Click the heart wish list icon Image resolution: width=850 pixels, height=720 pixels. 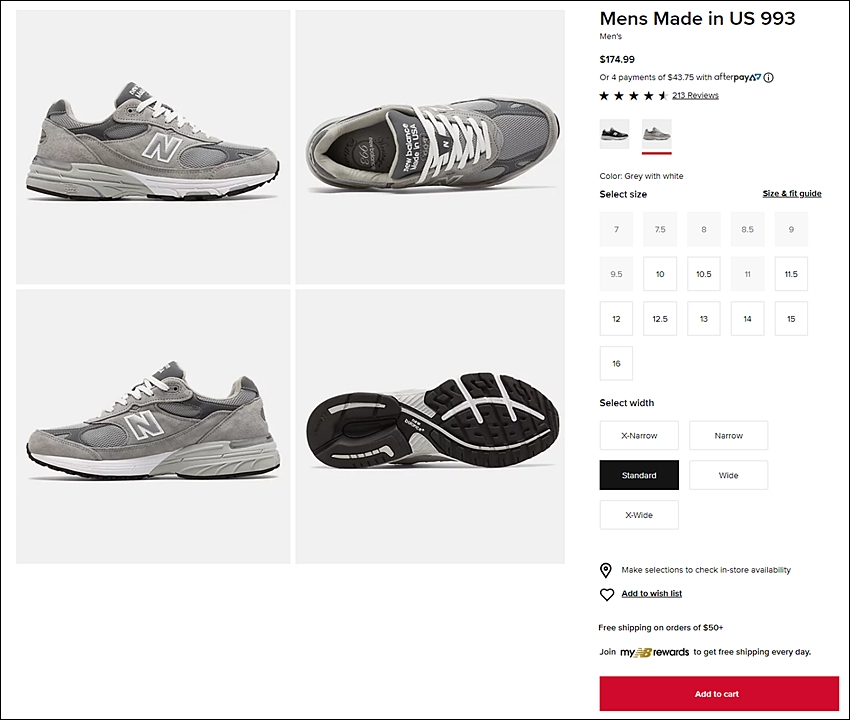[x=607, y=594]
